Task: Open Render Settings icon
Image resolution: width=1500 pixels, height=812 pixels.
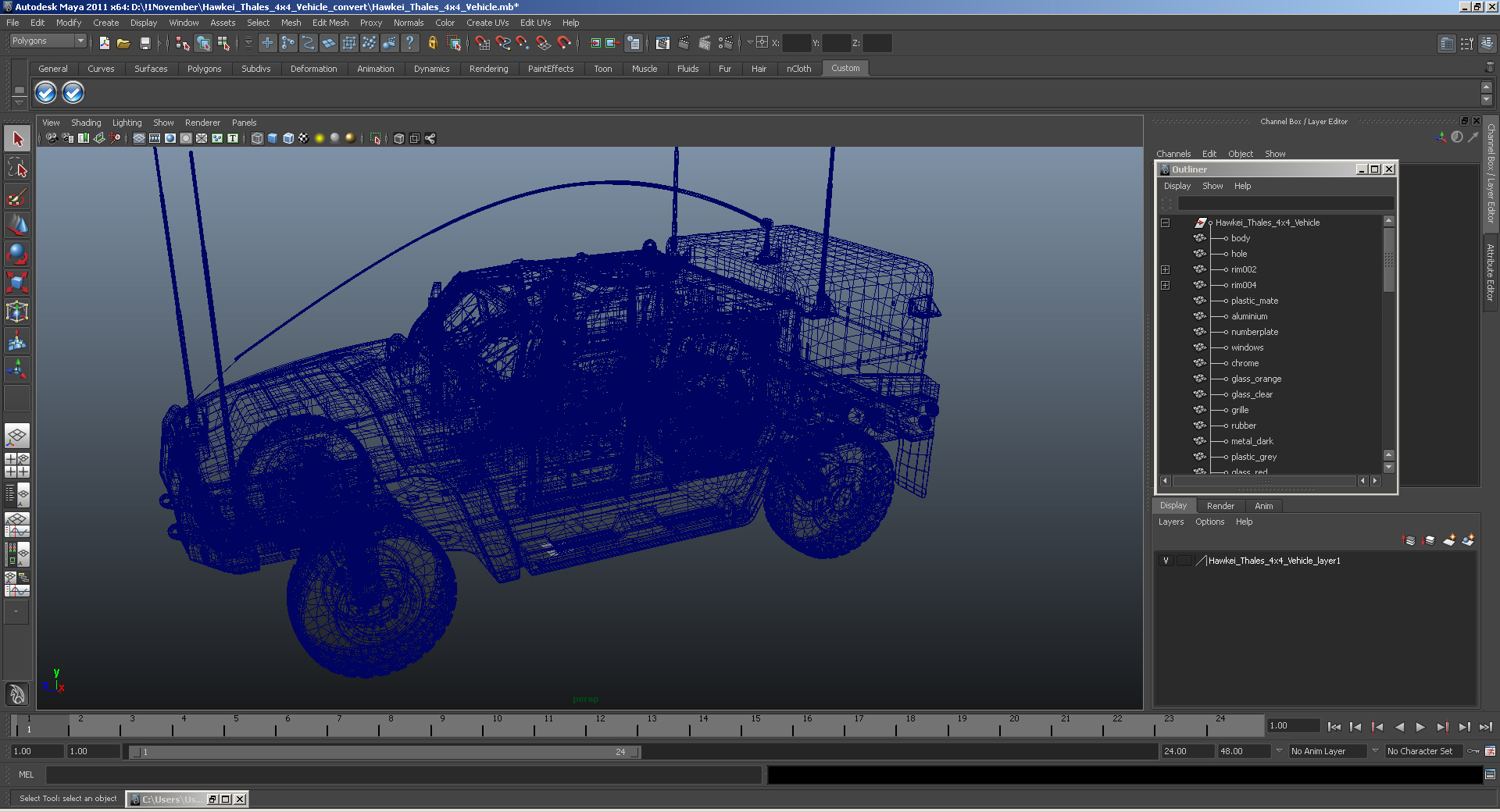Action: [x=726, y=44]
